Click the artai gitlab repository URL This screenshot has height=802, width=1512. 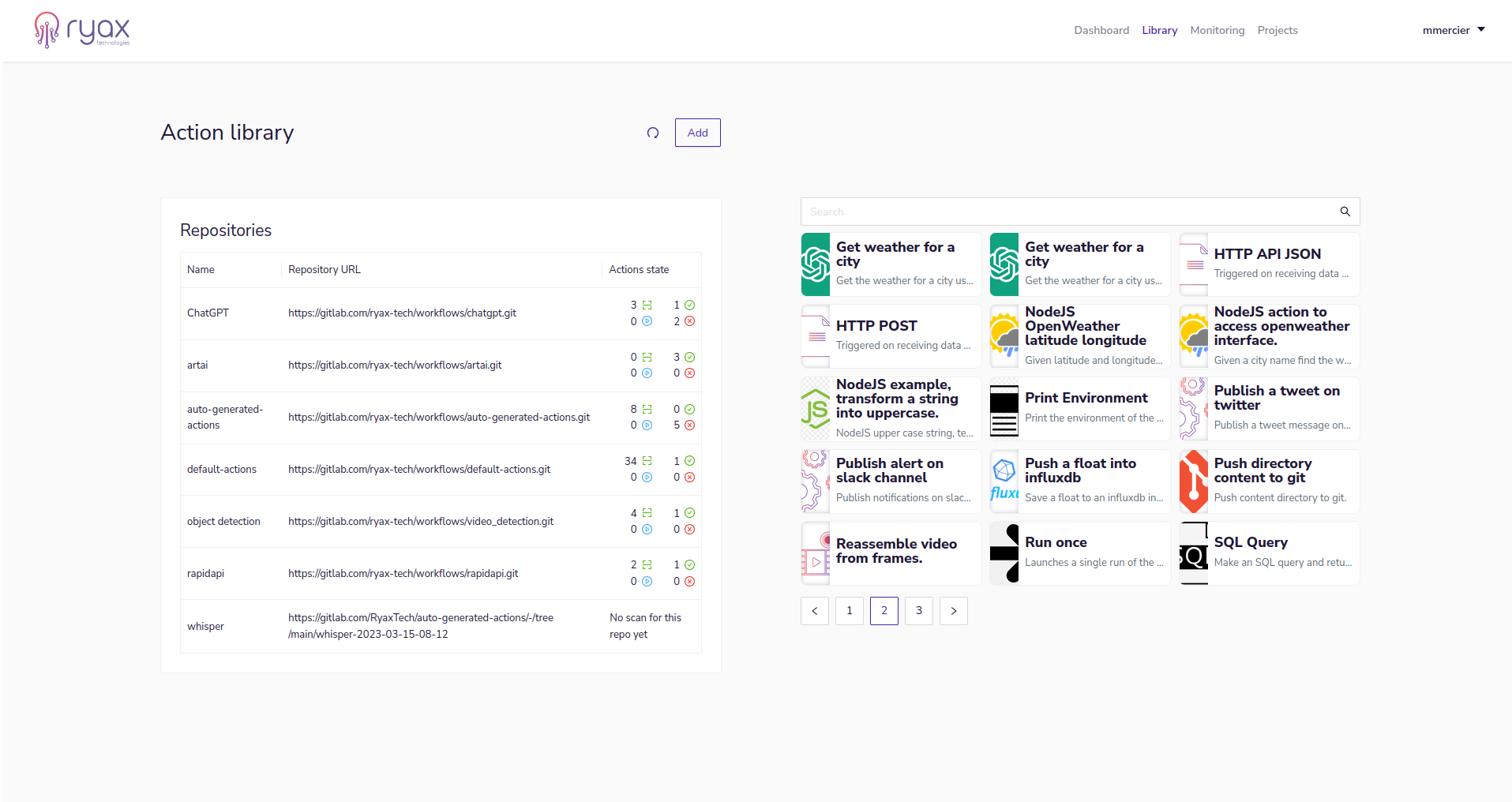pos(395,365)
